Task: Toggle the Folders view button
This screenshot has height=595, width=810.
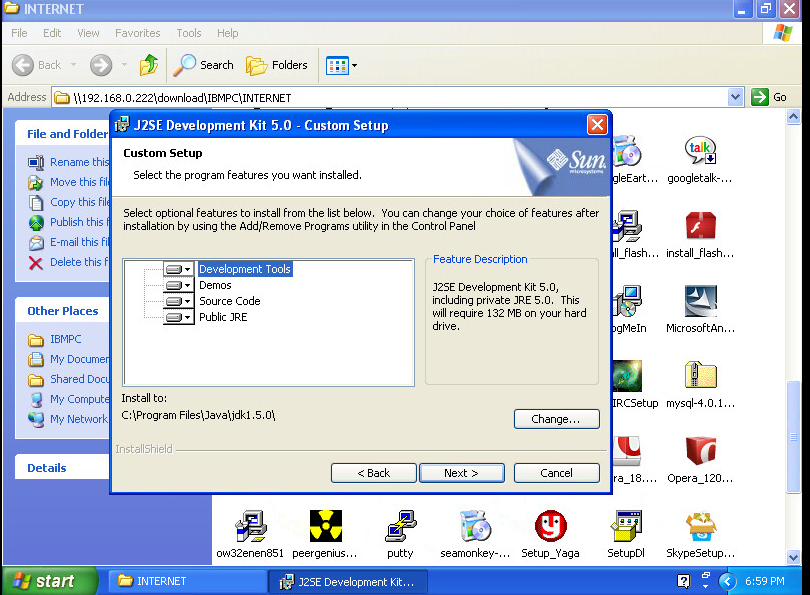Action: tap(277, 65)
